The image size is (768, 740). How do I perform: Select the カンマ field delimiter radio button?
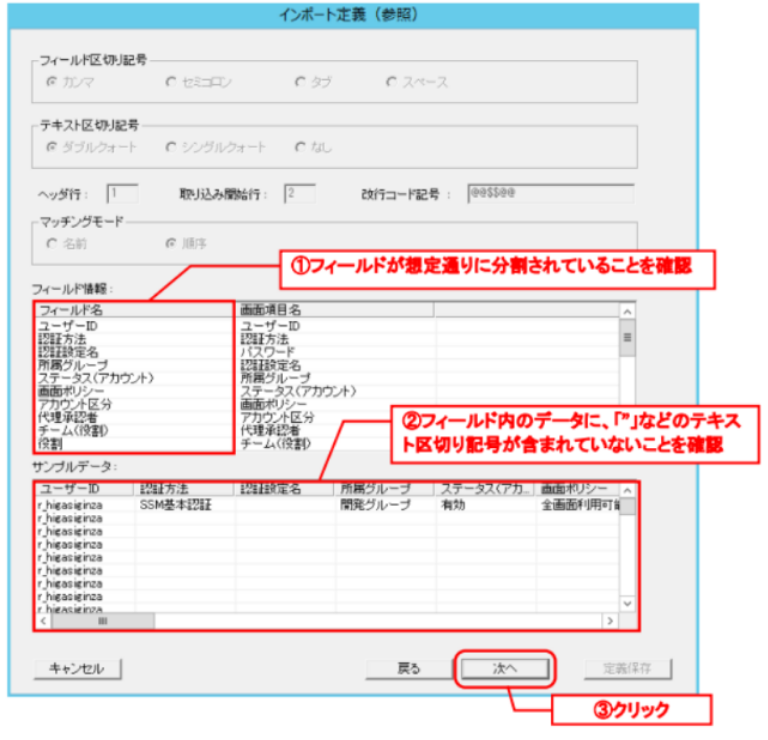[51, 82]
